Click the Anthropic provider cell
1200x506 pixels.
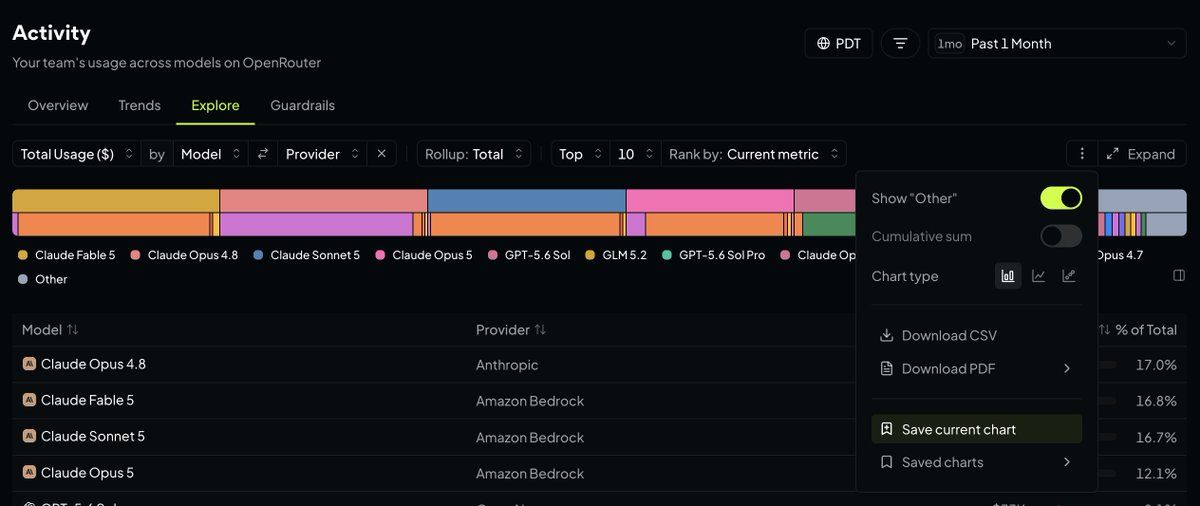(507, 365)
